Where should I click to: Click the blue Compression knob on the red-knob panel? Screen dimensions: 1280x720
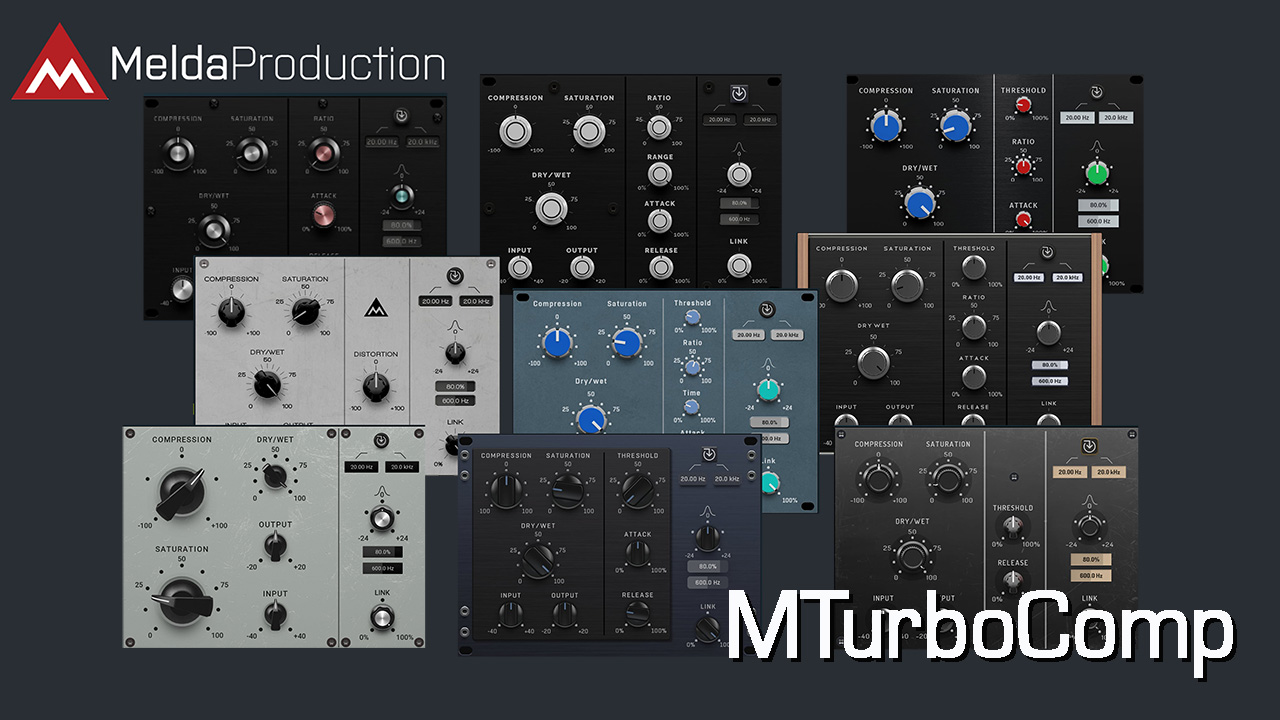885,126
